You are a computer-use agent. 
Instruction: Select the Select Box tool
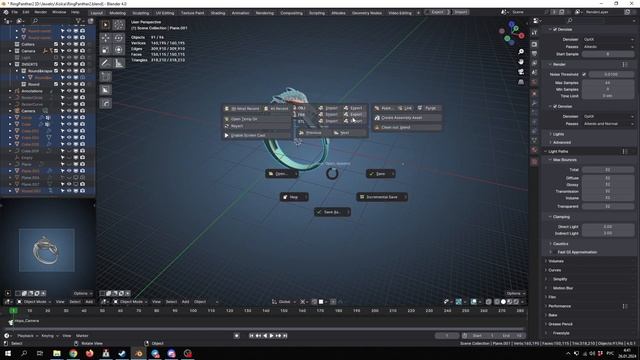(x=105, y=24)
